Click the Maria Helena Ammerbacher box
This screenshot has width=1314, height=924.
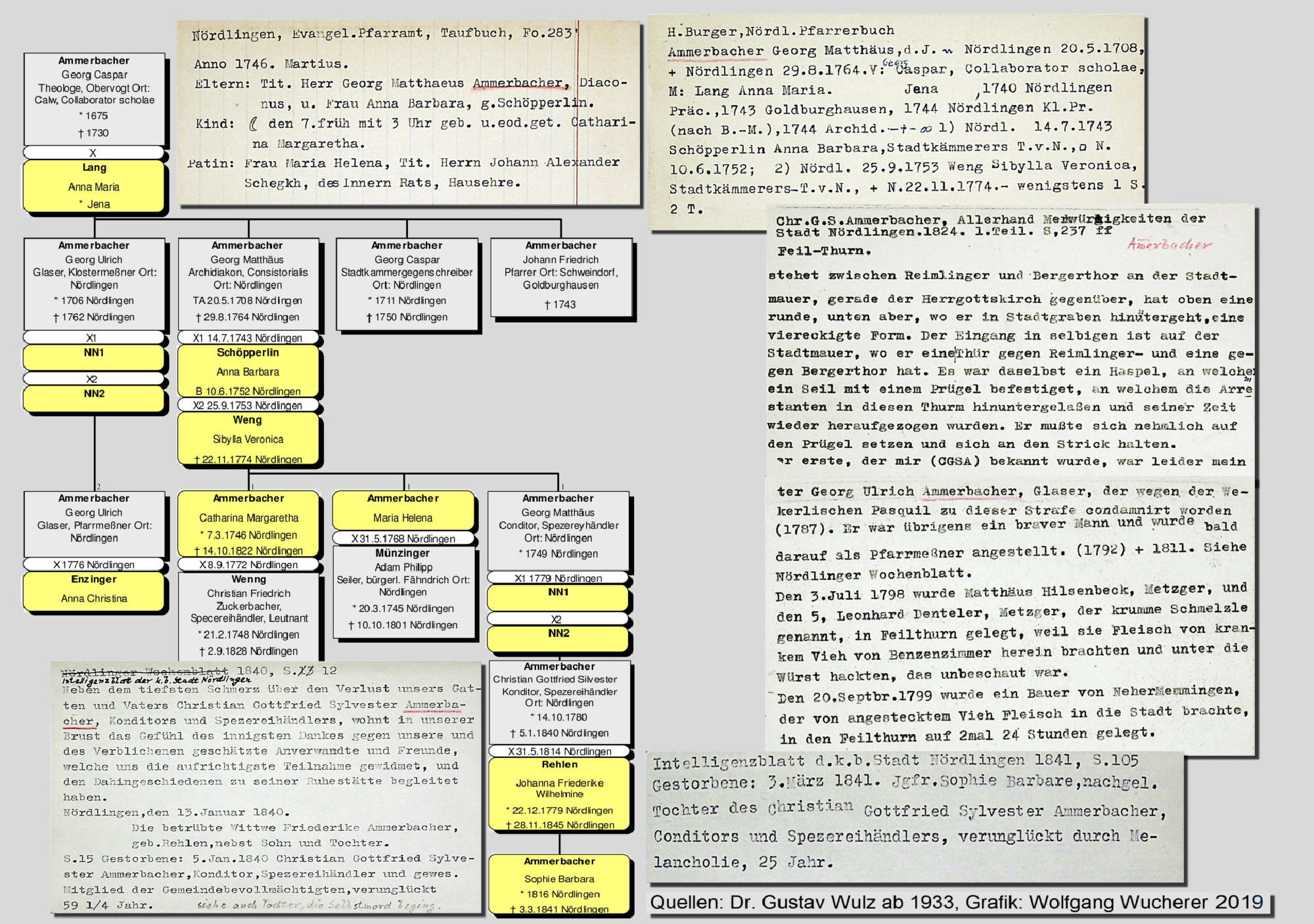(403, 510)
